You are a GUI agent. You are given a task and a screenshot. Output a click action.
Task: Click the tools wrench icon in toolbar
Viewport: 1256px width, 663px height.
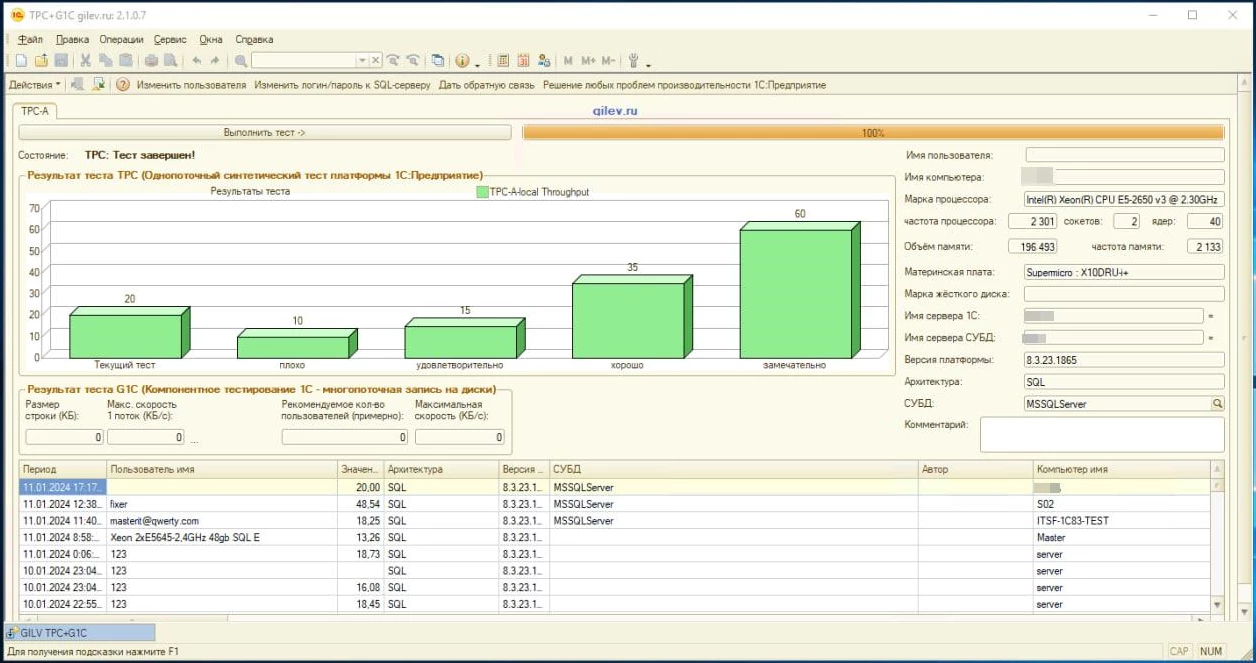(635, 61)
